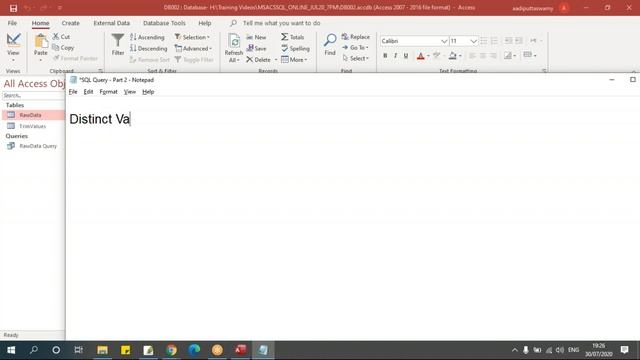Click the Save record button

(x=256, y=48)
